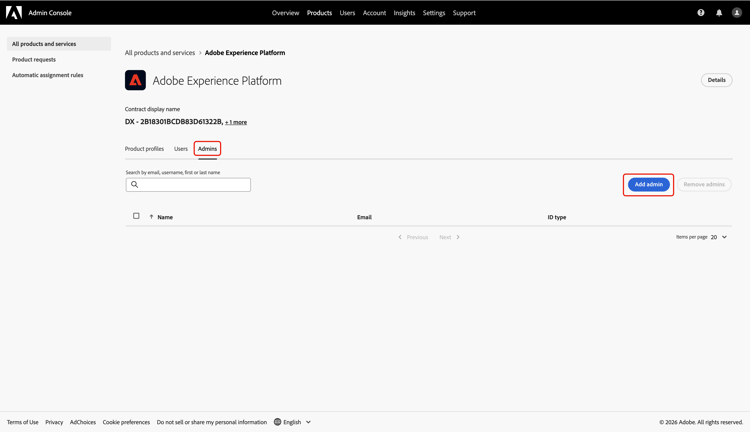Click the Admin Console title text

(x=50, y=13)
